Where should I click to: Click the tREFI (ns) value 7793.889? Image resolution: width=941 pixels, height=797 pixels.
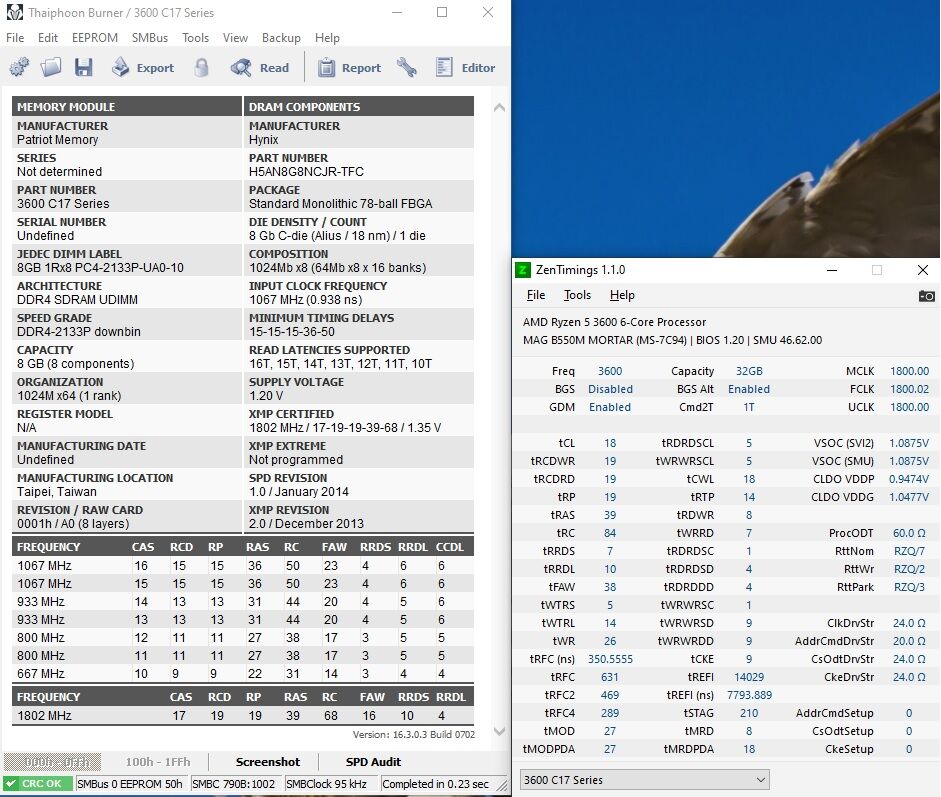pos(749,695)
